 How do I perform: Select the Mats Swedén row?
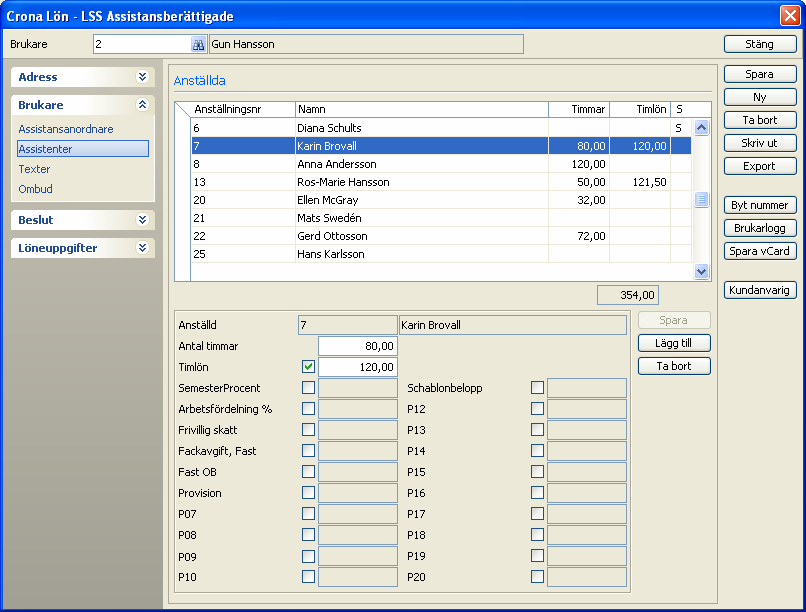(x=441, y=218)
